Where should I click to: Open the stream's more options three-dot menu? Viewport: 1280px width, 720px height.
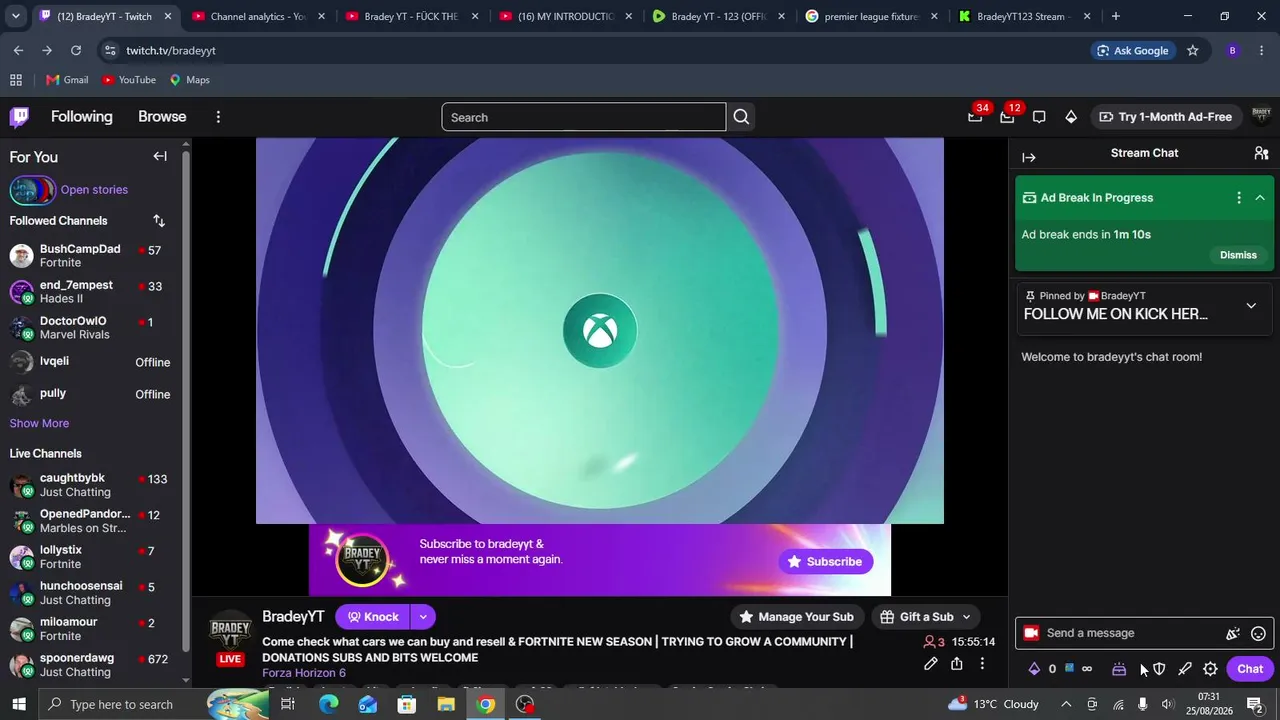pos(982,664)
